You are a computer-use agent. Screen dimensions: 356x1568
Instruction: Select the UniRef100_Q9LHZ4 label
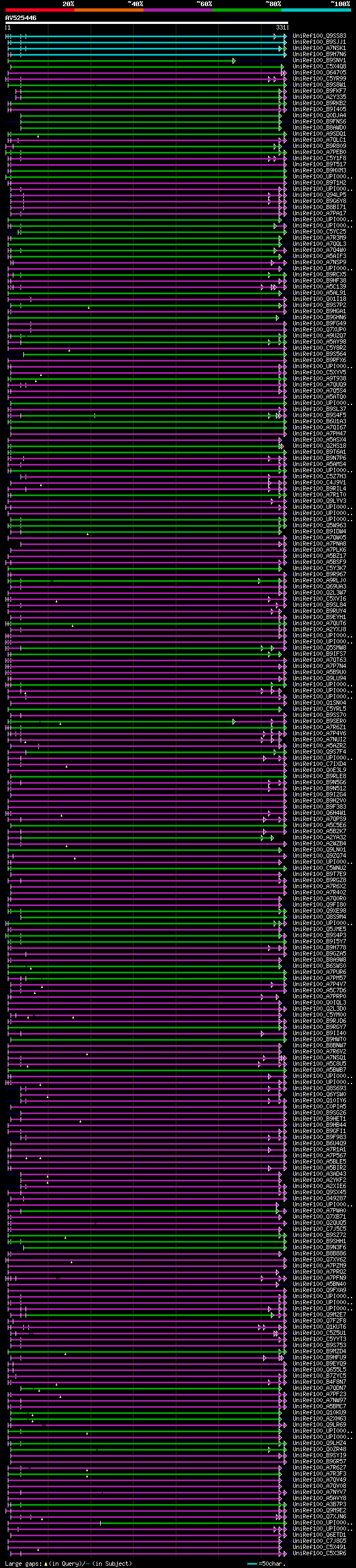pos(319,1443)
